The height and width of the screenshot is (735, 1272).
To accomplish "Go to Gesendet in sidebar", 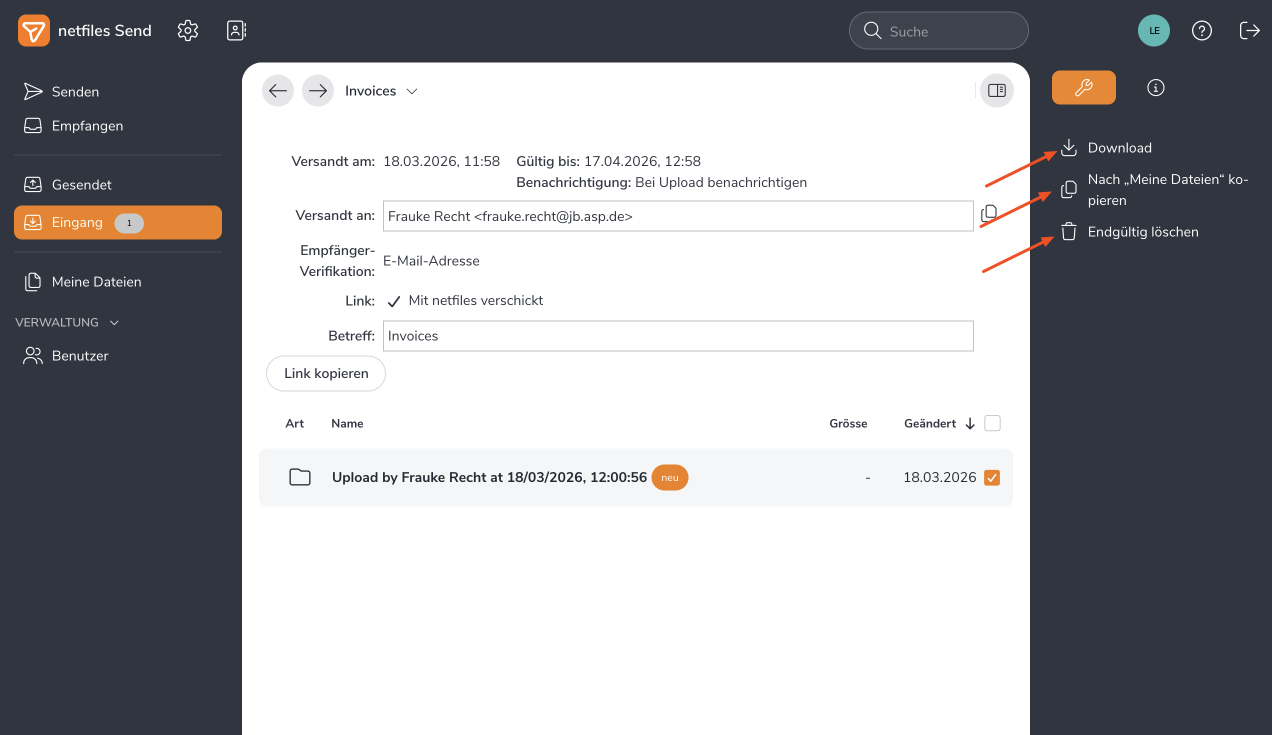I will coord(81,185).
